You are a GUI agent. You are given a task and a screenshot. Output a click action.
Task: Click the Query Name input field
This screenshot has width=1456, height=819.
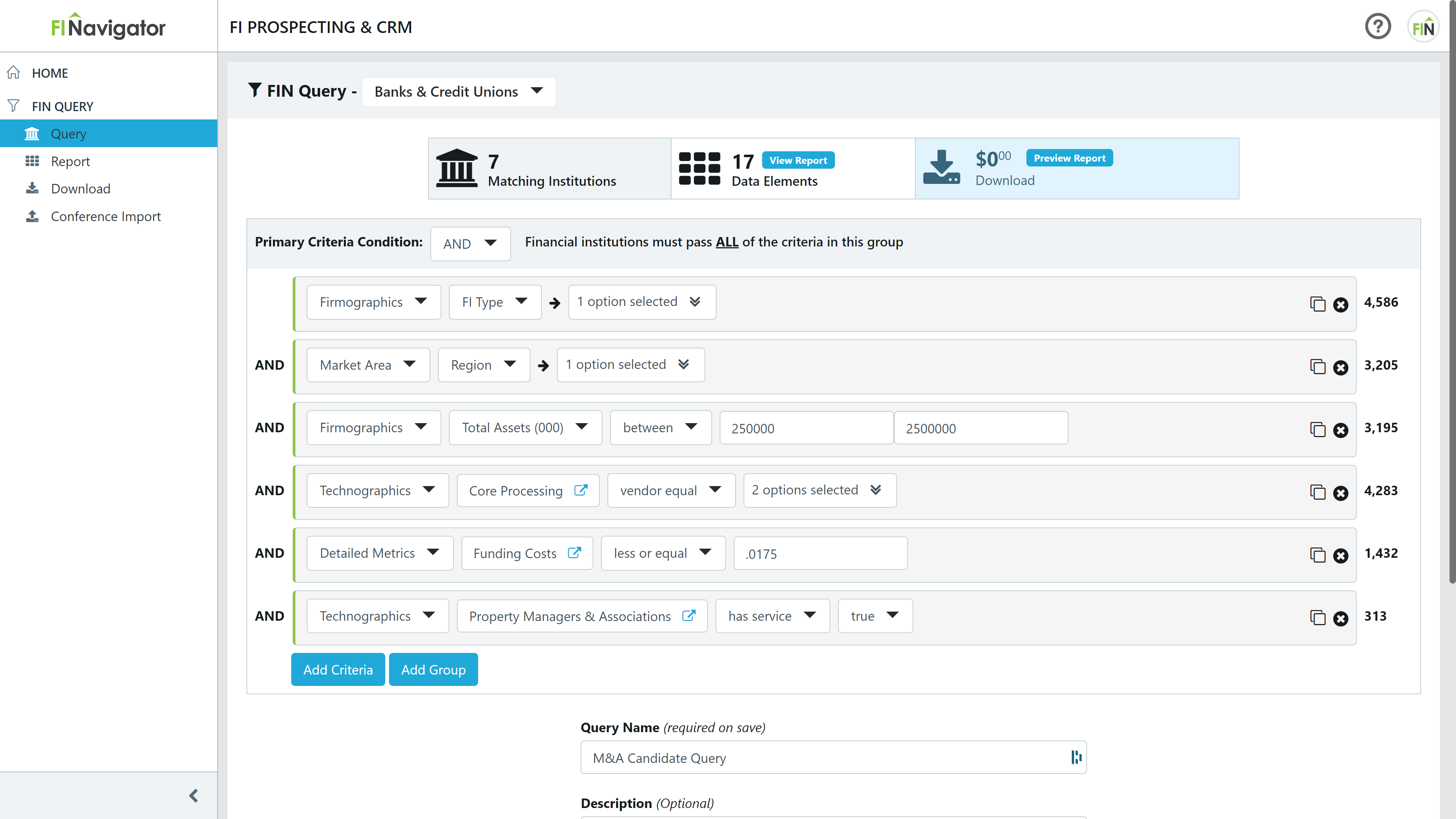(833, 758)
